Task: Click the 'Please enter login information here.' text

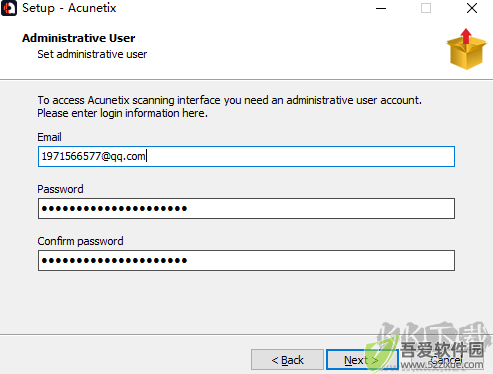Action: (122, 113)
